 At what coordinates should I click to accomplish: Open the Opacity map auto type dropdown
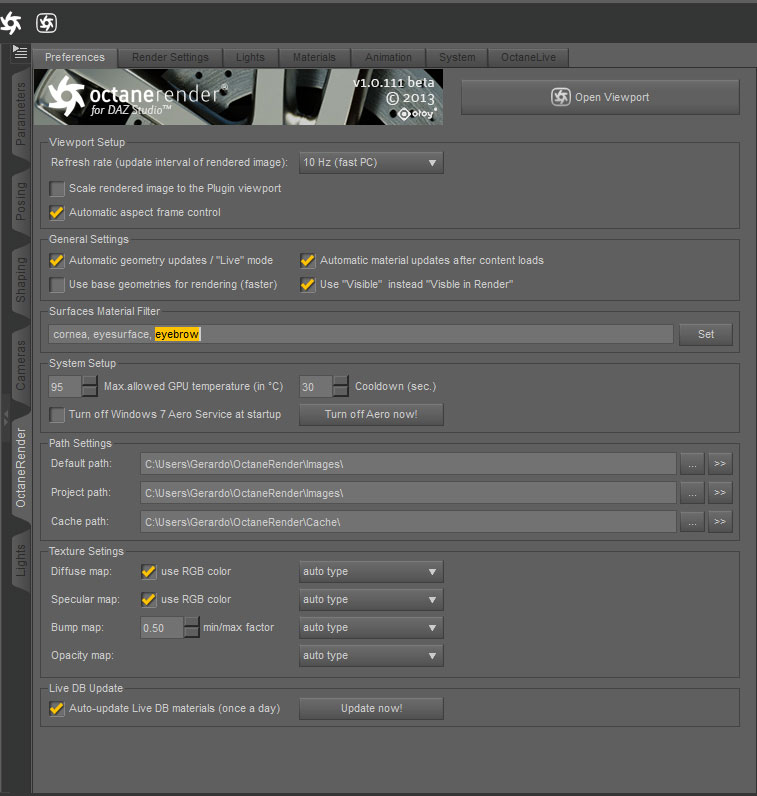371,655
